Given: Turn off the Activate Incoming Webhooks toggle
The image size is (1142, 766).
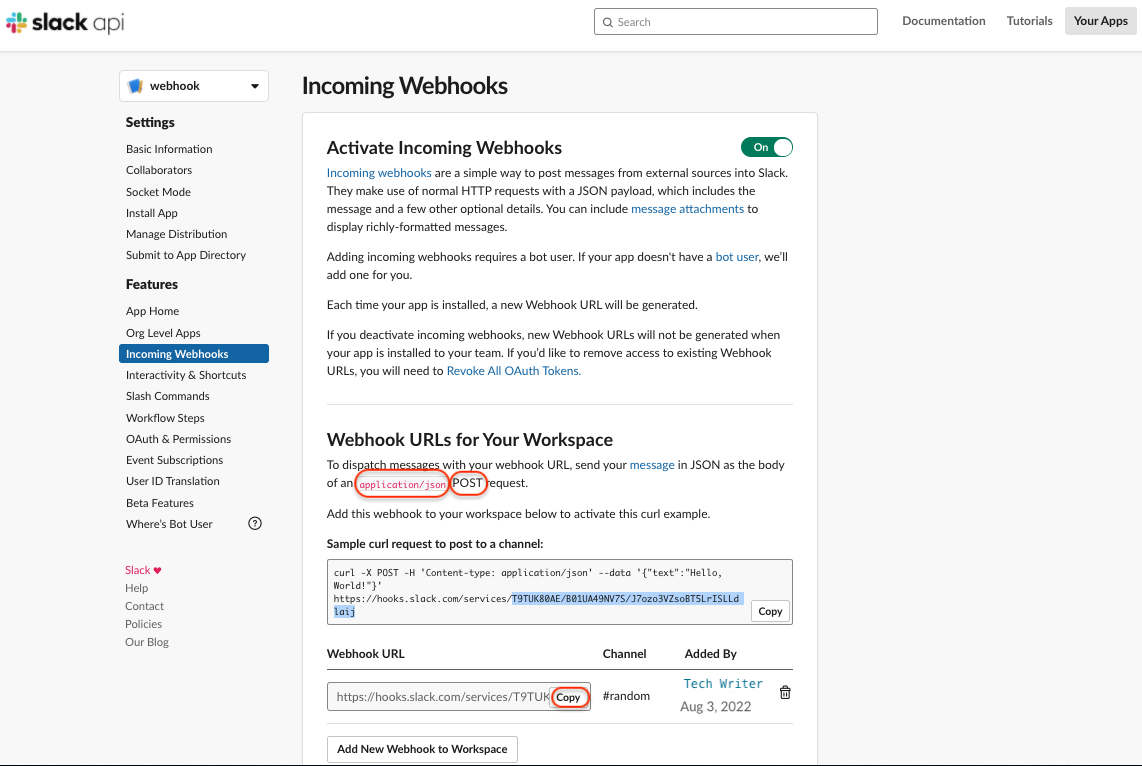Looking at the screenshot, I should (x=767, y=147).
